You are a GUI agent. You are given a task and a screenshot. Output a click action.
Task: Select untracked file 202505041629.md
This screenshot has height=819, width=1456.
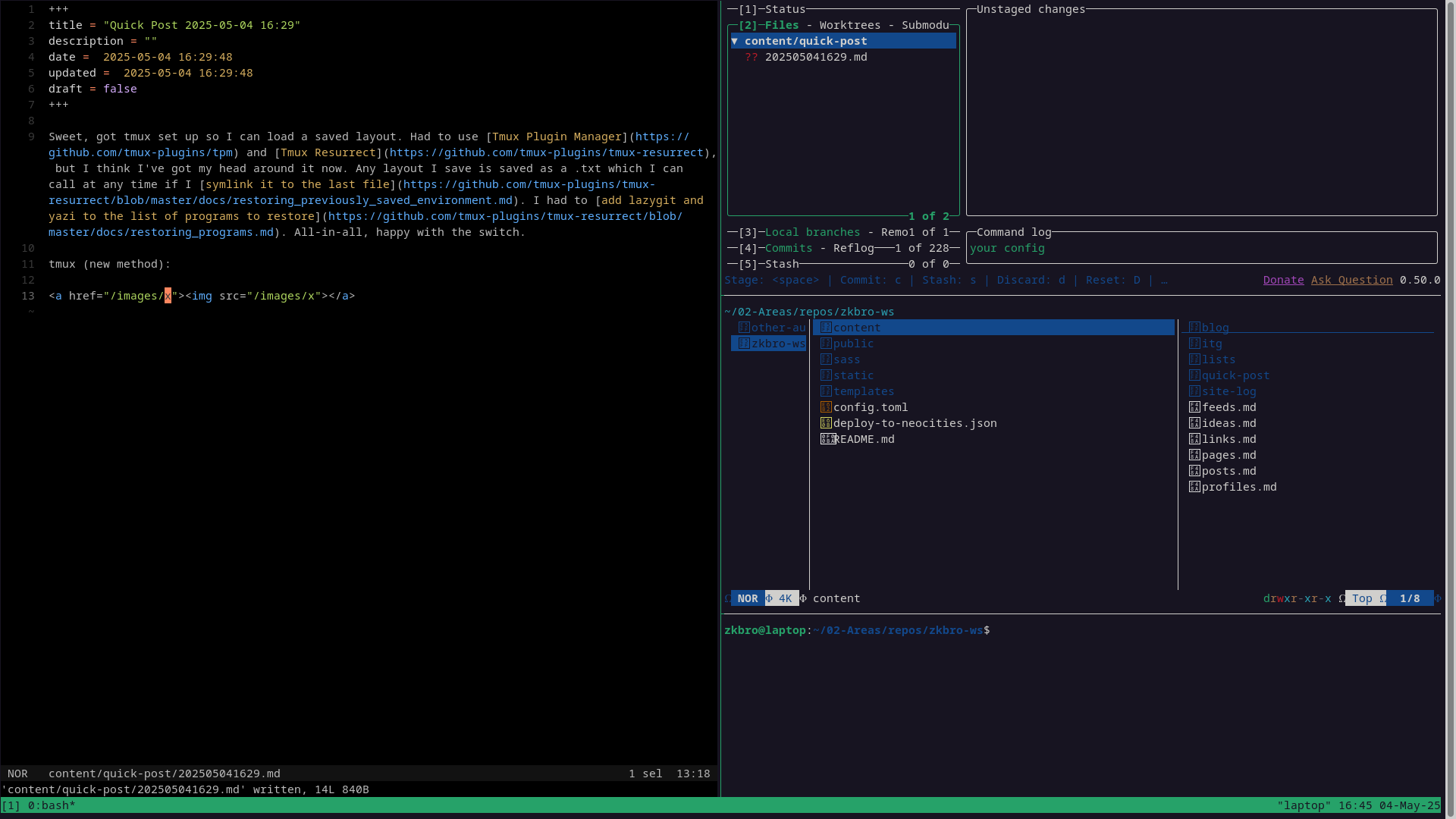(815, 57)
